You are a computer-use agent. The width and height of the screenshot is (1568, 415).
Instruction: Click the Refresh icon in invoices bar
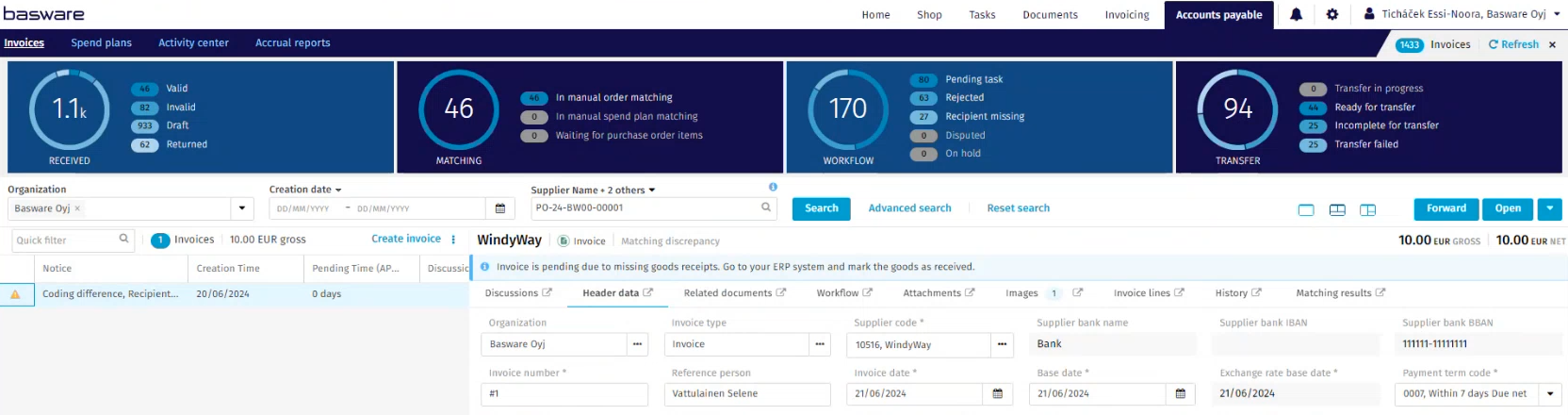click(1493, 44)
